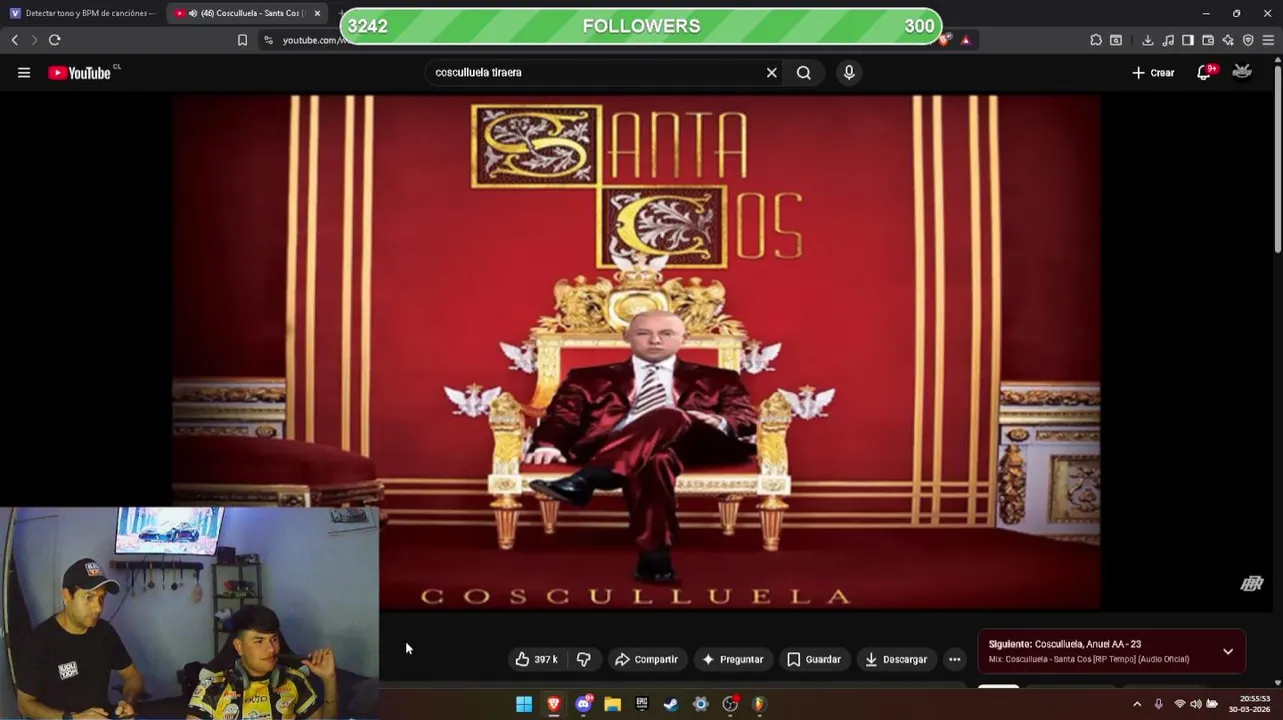Screen dimensions: 1283x720
Task: Open more actions three-dot menu below video
Action: (954, 659)
